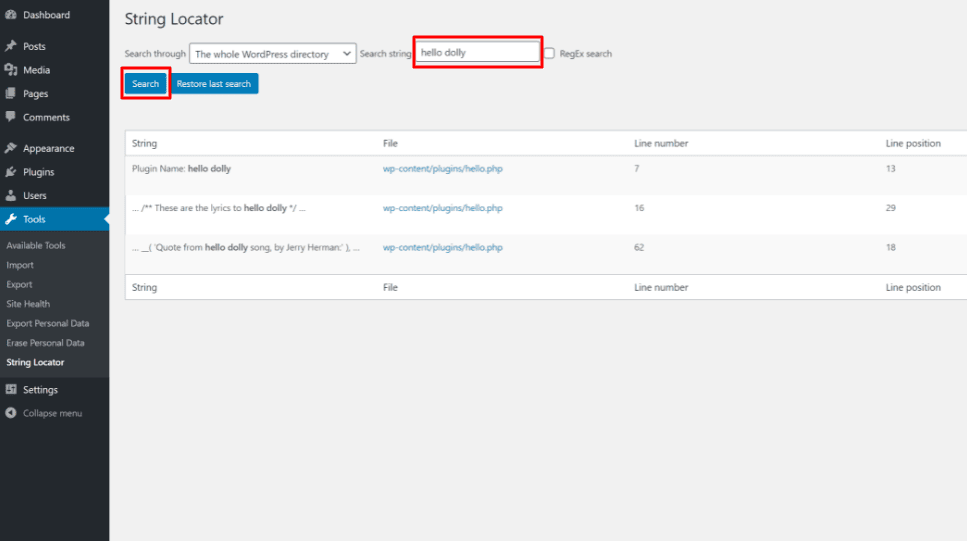The height and width of the screenshot is (541, 967).
Task: Click the Dashboard gauge icon
Action: 10,15
